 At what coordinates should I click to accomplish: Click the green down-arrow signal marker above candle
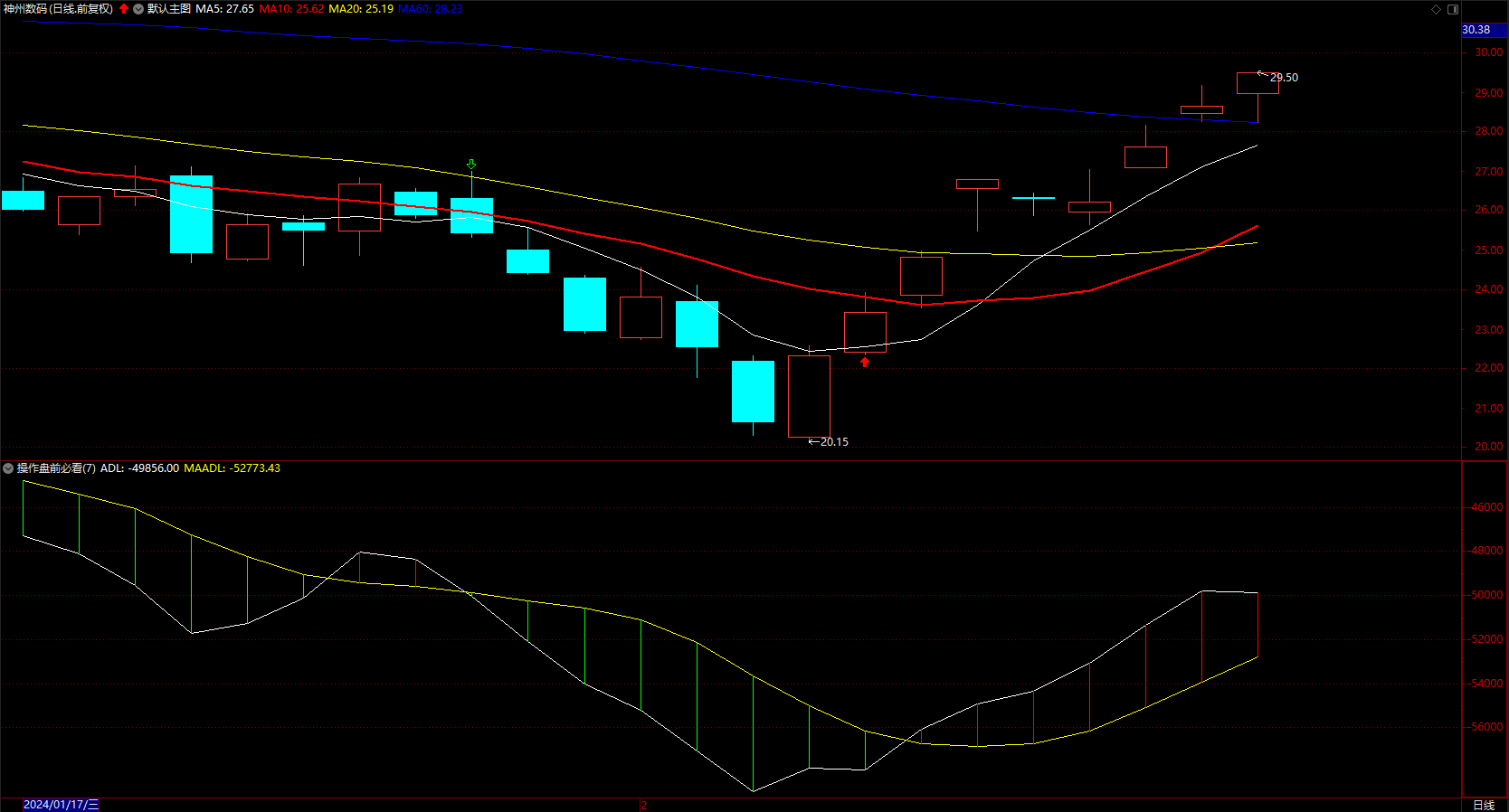coord(471,165)
